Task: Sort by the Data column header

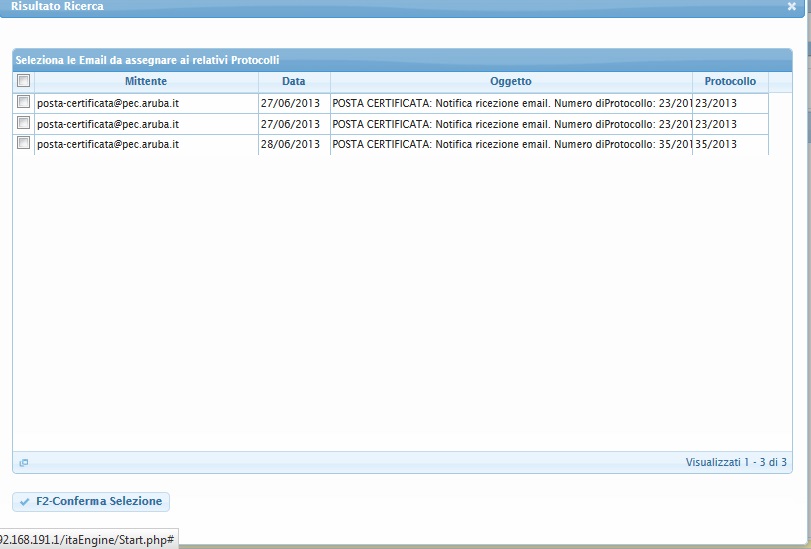Action: coord(293,81)
